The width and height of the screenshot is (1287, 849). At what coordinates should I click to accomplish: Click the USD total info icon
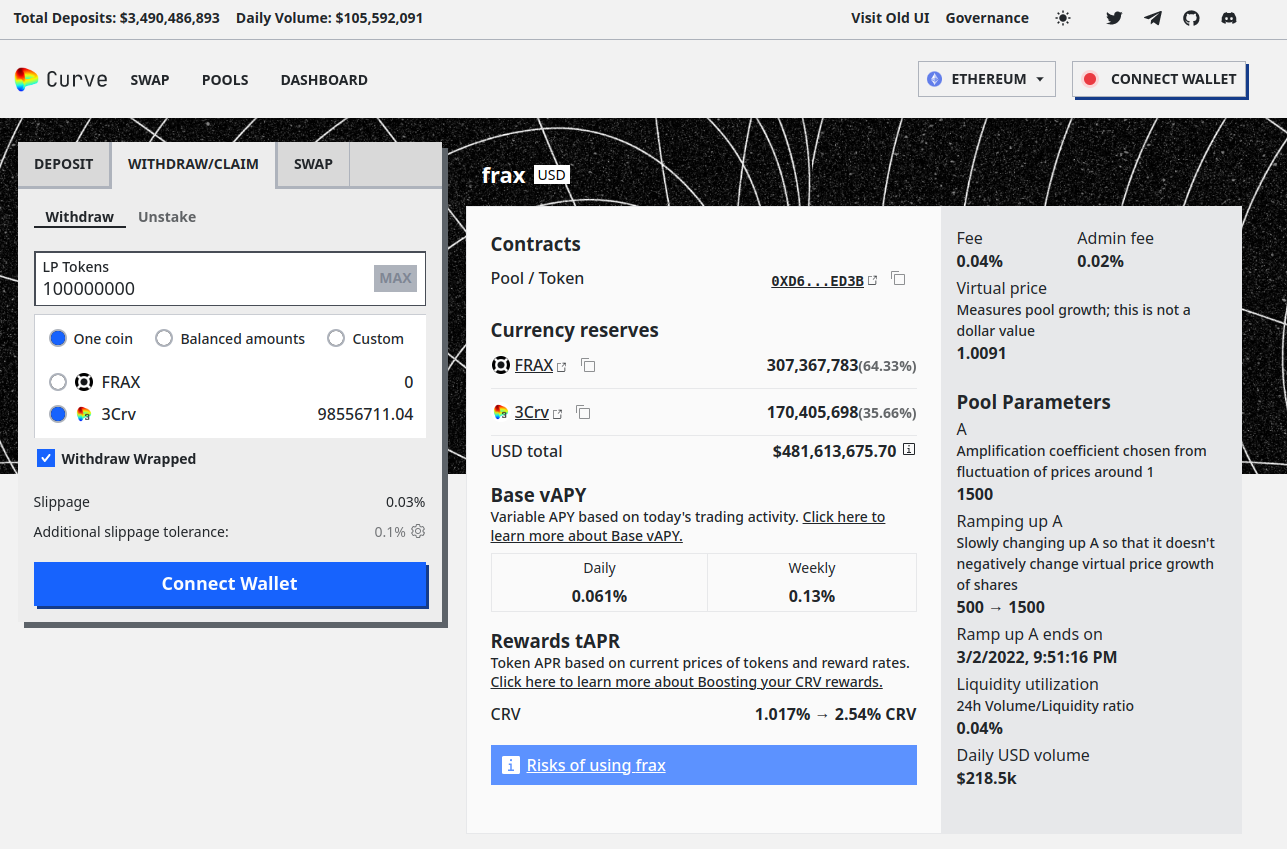click(x=909, y=450)
